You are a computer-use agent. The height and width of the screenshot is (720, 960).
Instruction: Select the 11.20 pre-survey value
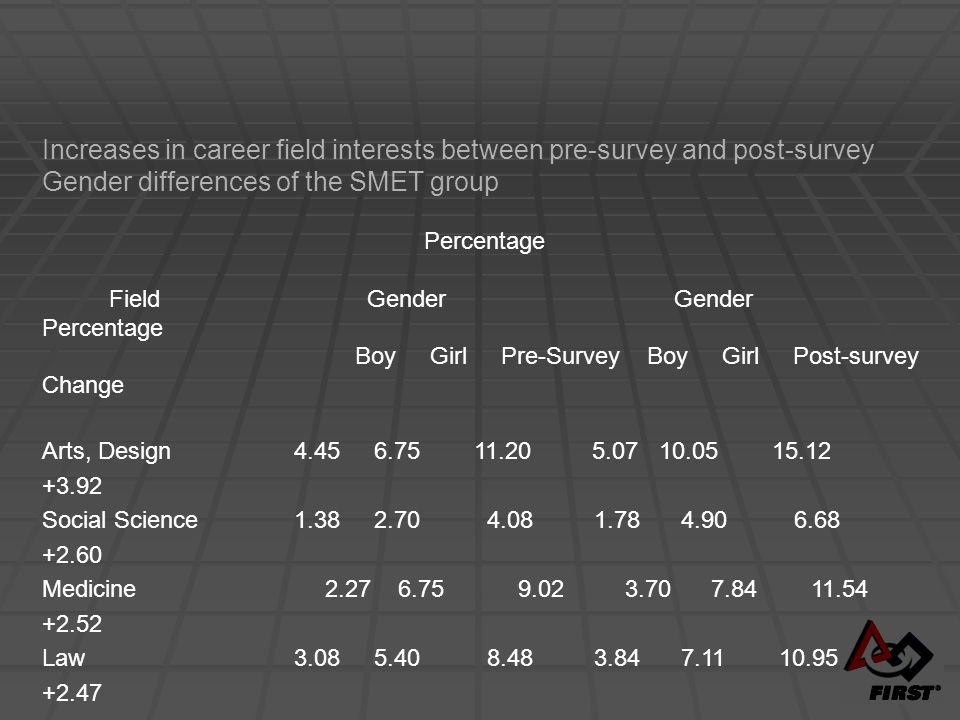pyautogui.click(x=503, y=451)
